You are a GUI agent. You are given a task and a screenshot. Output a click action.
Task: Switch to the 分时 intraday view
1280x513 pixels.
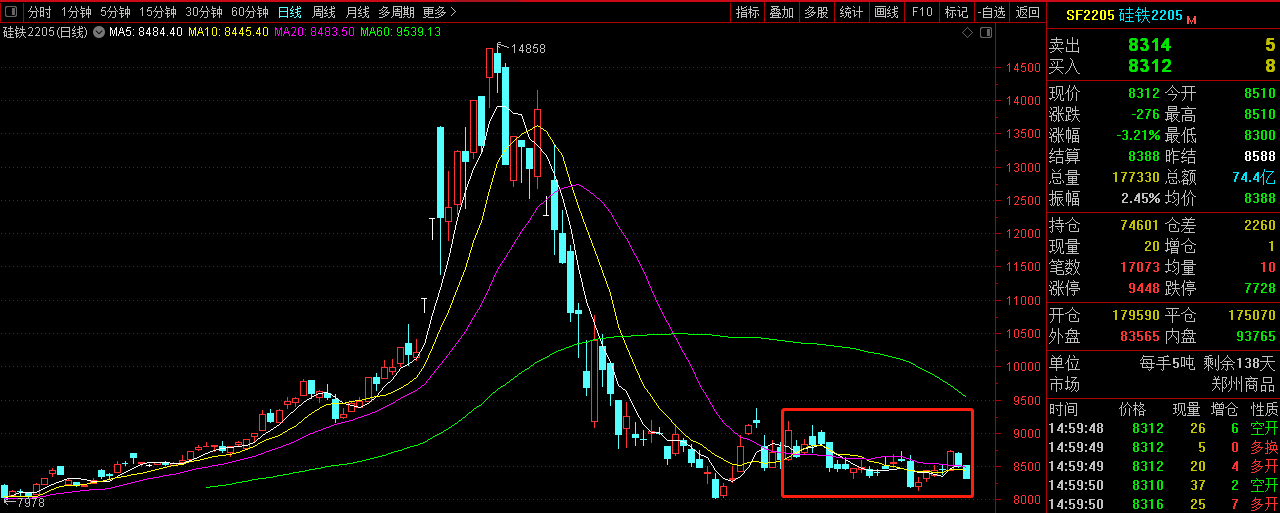point(39,12)
